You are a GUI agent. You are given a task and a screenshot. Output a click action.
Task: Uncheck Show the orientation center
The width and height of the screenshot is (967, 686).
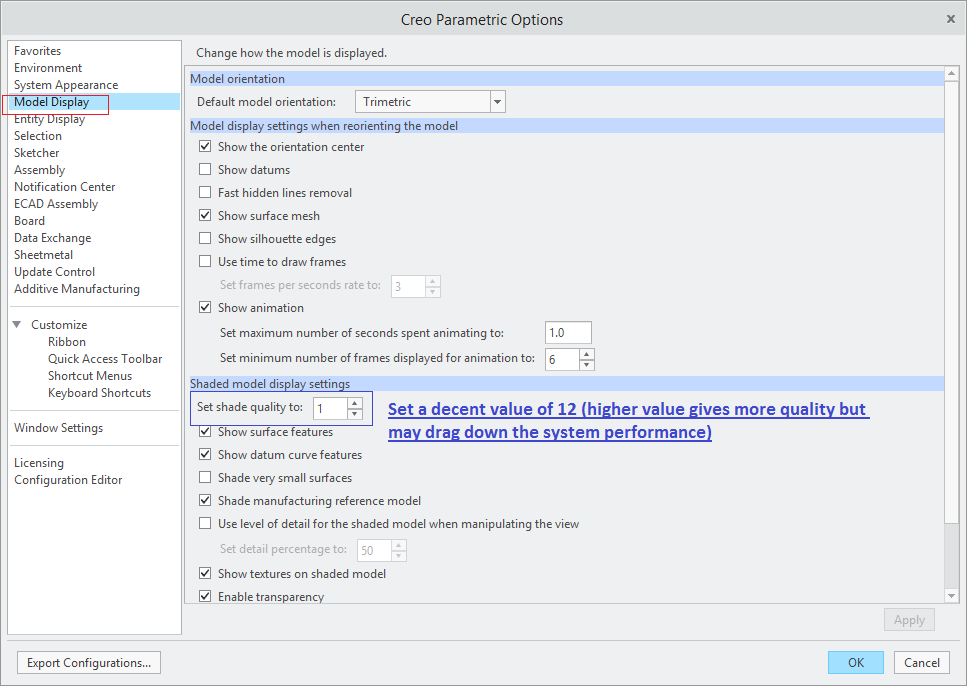pyautogui.click(x=205, y=145)
